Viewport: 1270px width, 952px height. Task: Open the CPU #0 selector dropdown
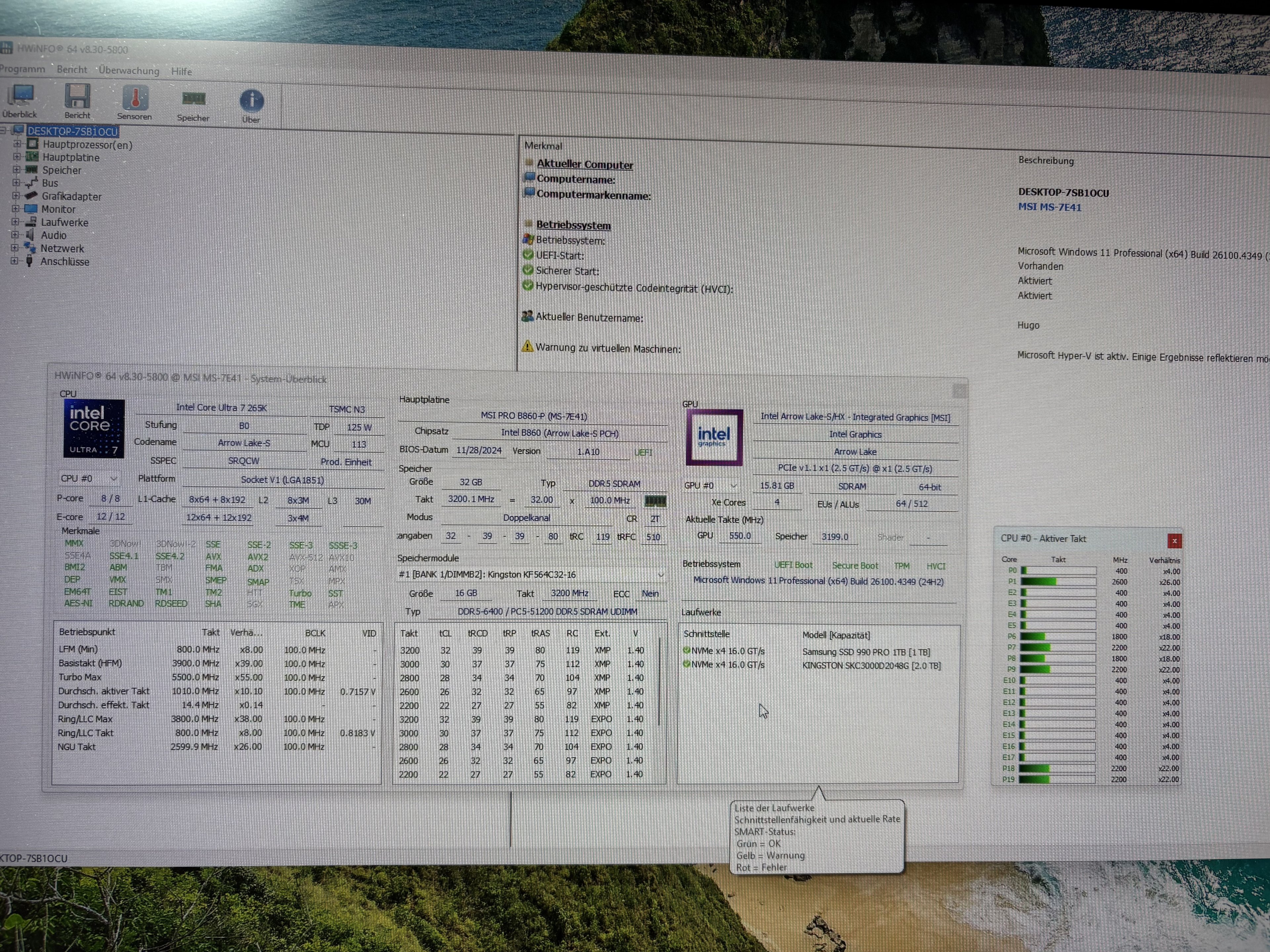click(x=113, y=479)
